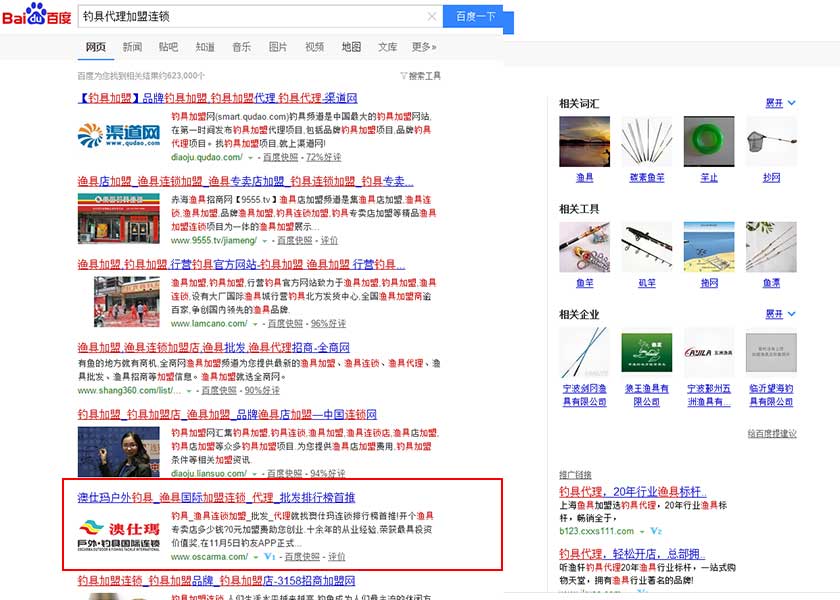Viewport: 840px width, 600px height.
Task: Open the 贴吧 tab
Action: tap(168, 47)
